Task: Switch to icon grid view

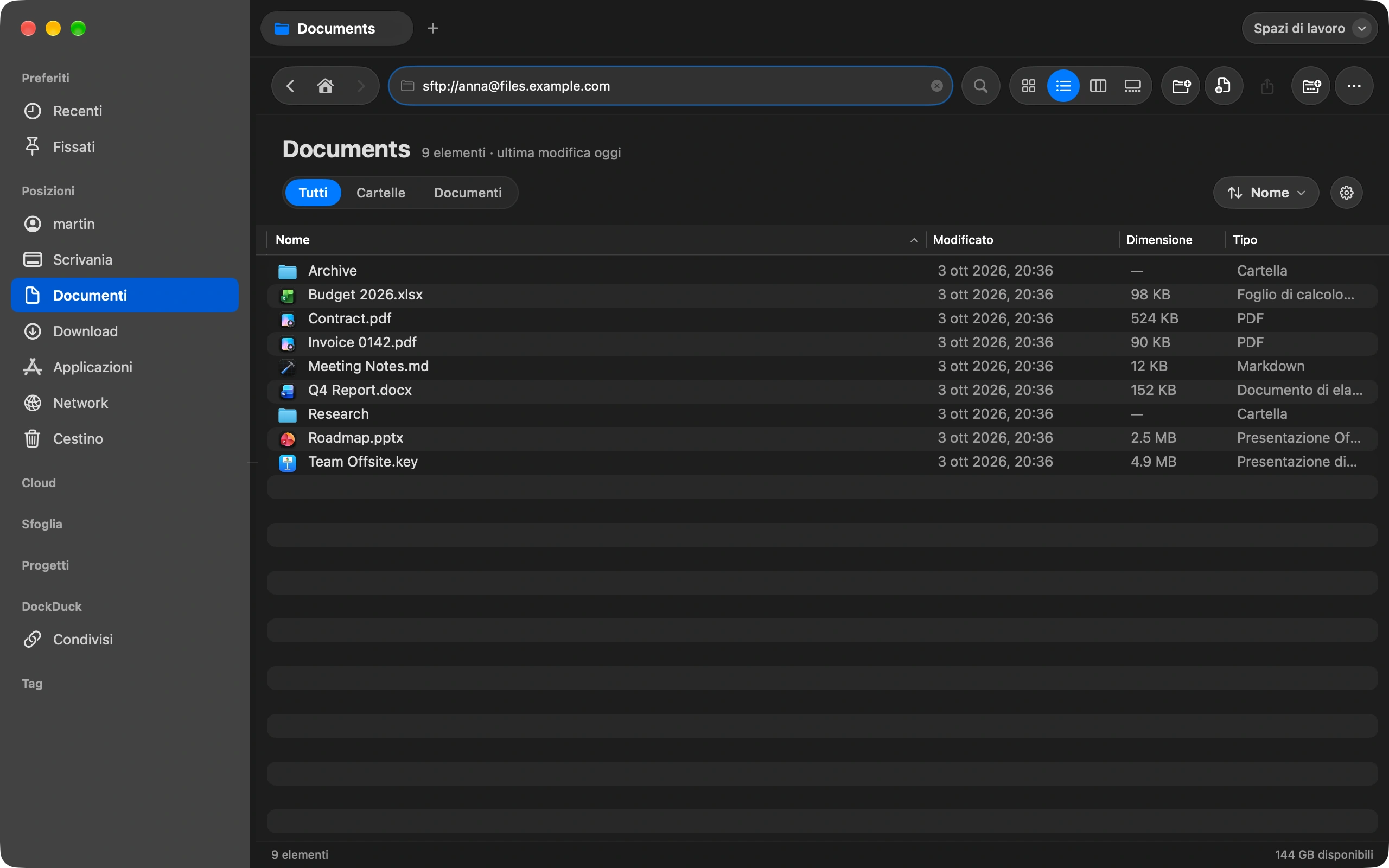Action: click(x=1029, y=86)
